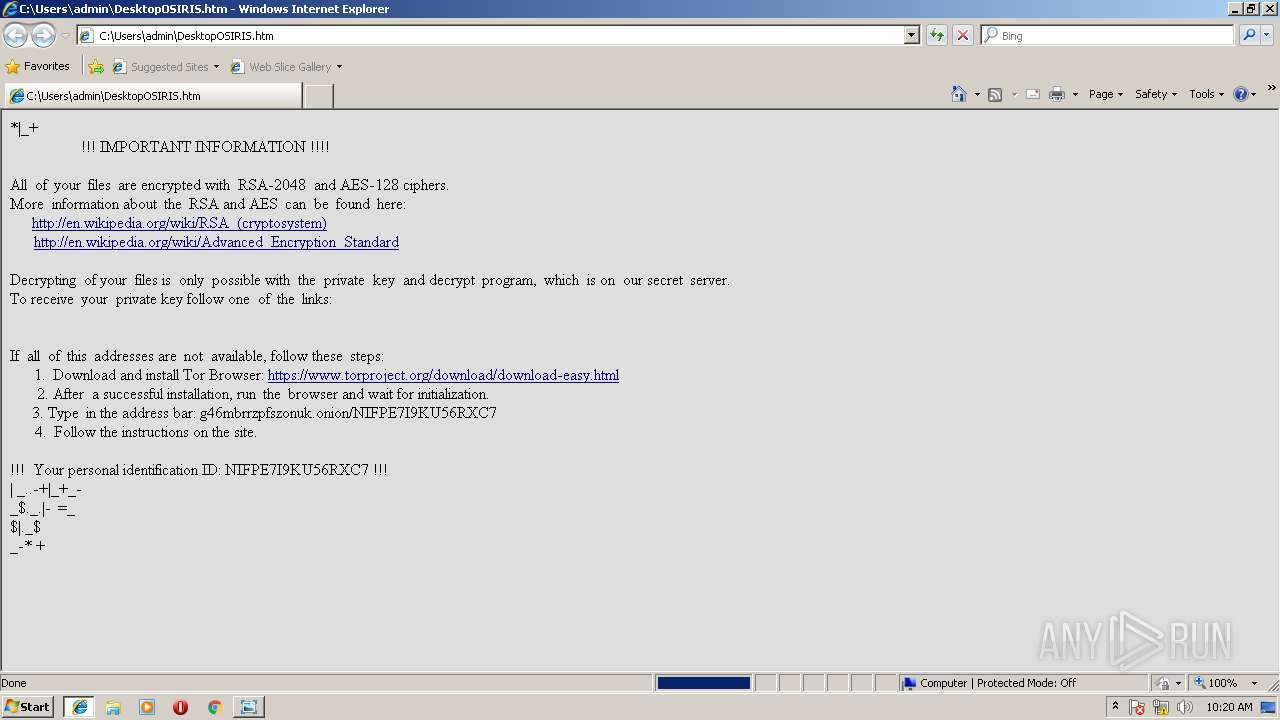
Task: Open the Favorites star button
Action: [x=38, y=66]
